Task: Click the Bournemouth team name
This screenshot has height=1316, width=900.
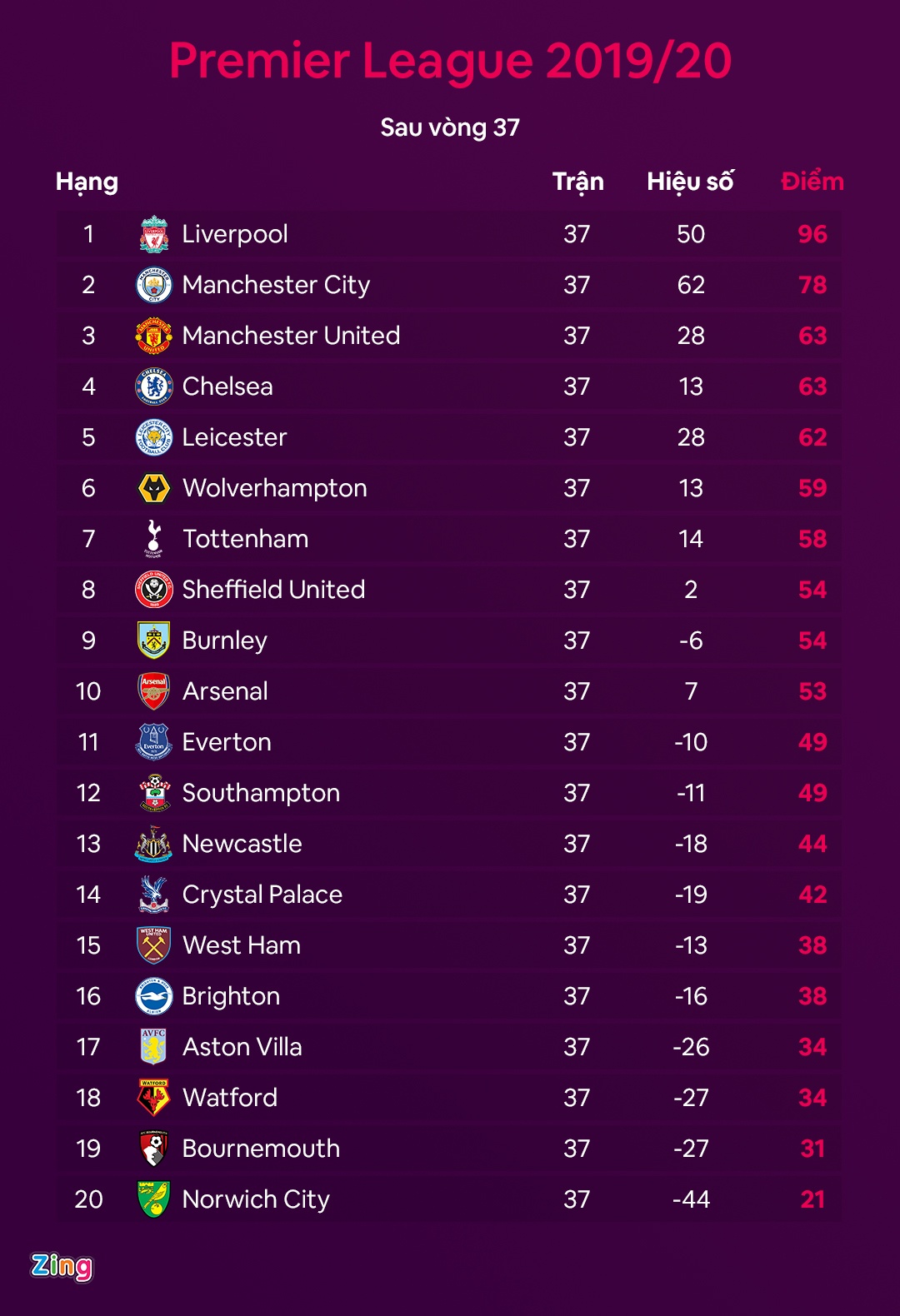Action: (x=261, y=1149)
